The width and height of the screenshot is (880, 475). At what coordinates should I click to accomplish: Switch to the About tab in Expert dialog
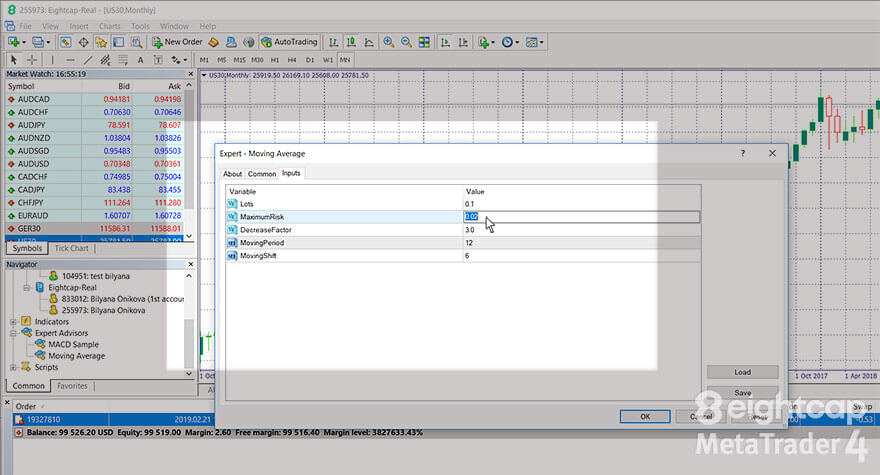click(x=232, y=174)
